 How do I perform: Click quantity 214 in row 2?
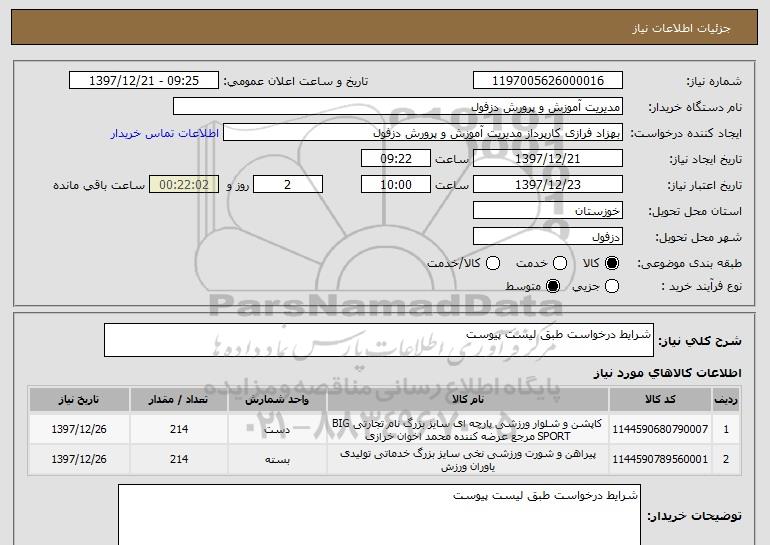(179, 459)
